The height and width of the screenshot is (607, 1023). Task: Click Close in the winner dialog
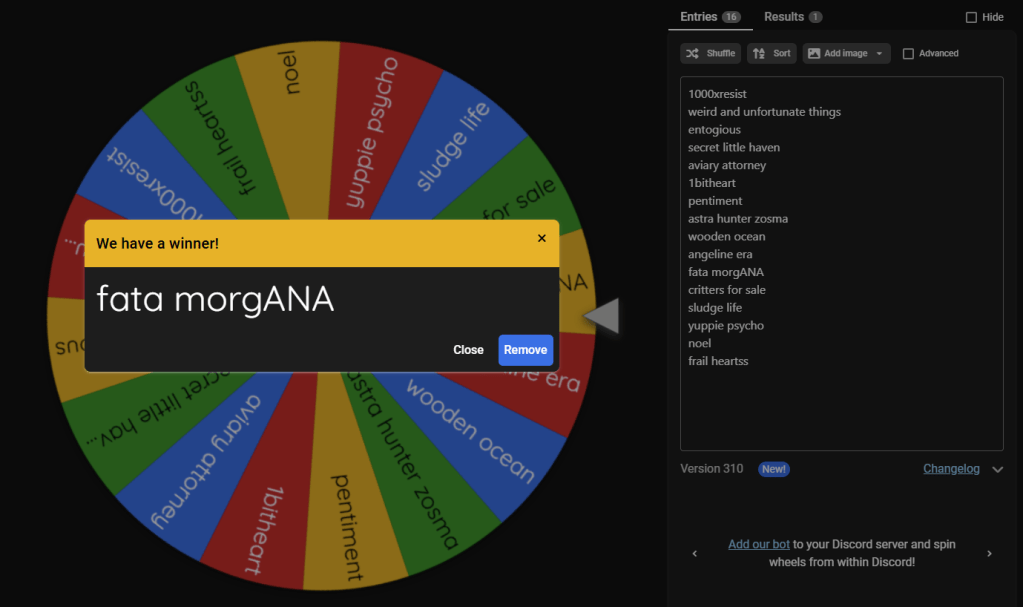(468, 350)
